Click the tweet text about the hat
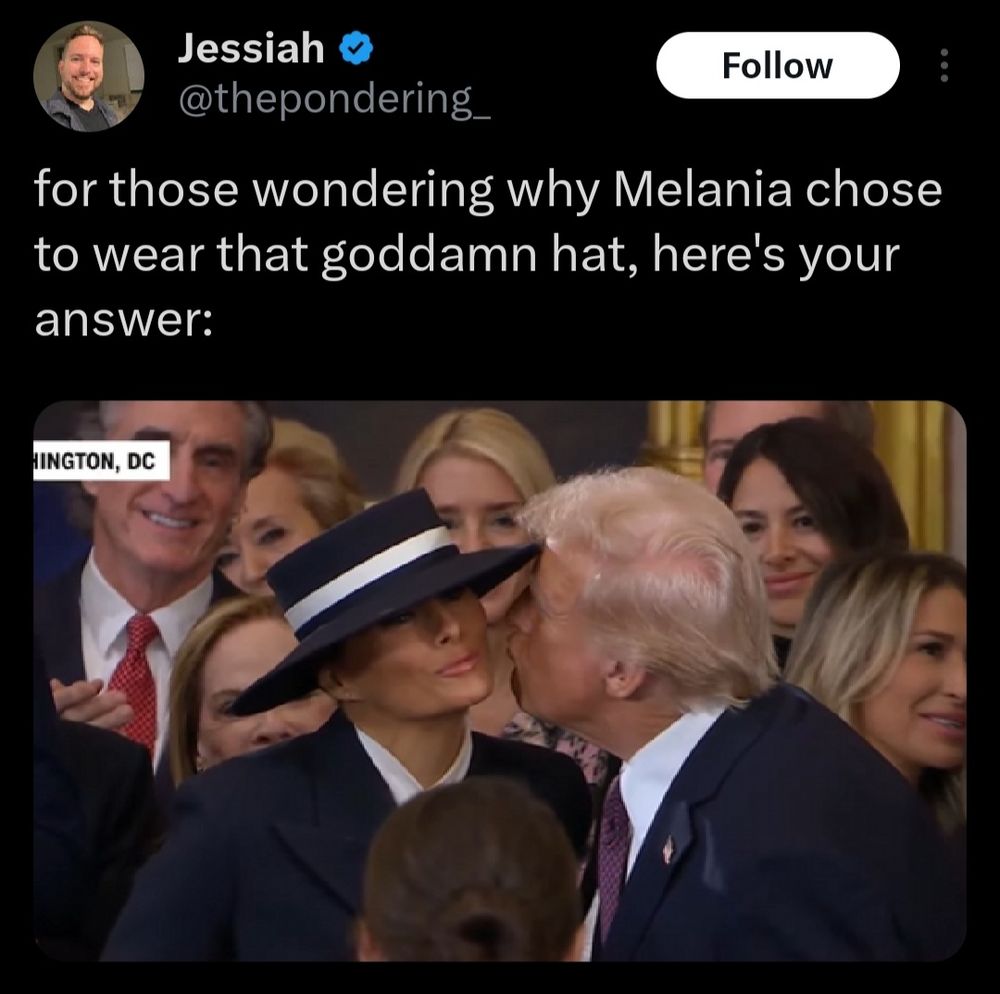Screen dimensions: 1000x994 point(488,255)
